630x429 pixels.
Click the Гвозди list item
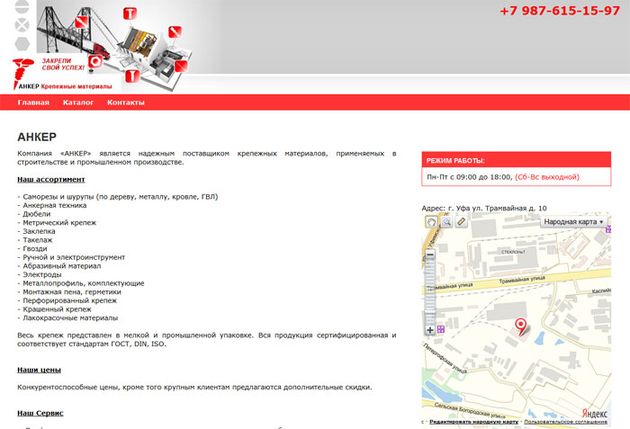coord(32,249)
